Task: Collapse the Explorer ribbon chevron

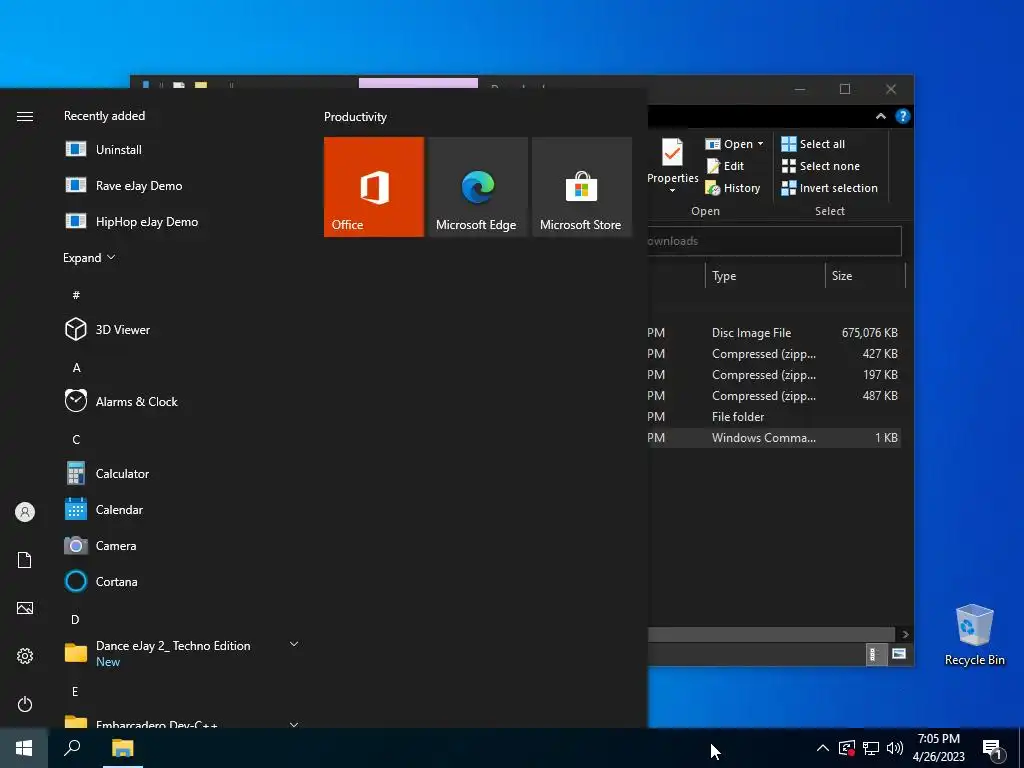Action: (880, 116)
